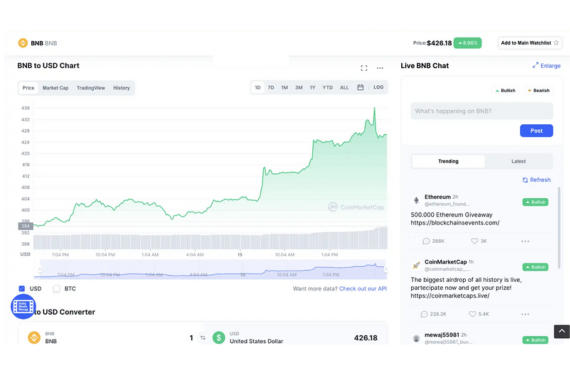Image resolution: width=570 pixels, height=380 pixels.
Task: Select Bearish sentiment option
Action: click(539, 90)
